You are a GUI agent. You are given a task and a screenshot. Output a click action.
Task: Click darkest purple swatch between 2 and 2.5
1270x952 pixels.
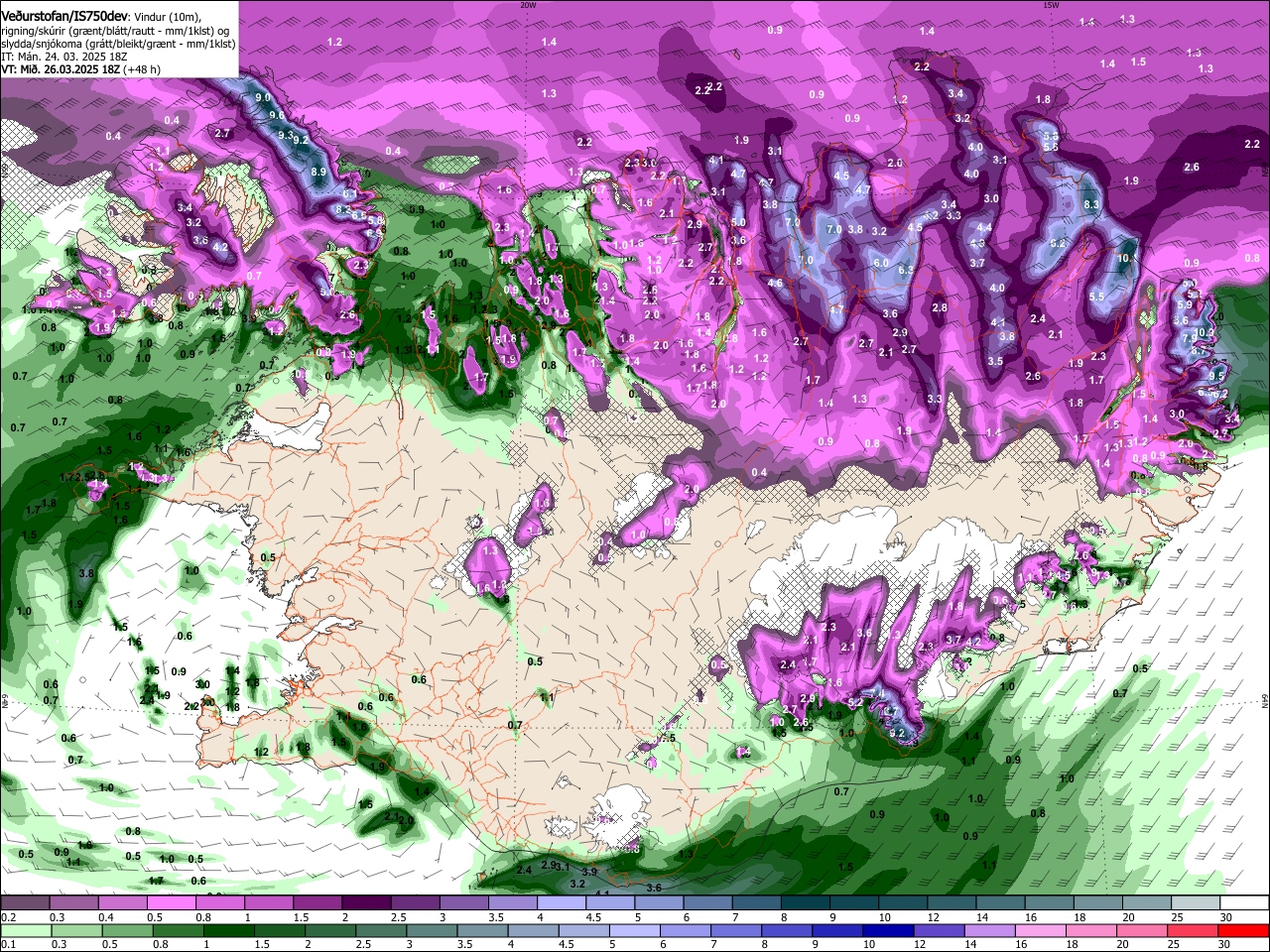[x=369, y=903]
